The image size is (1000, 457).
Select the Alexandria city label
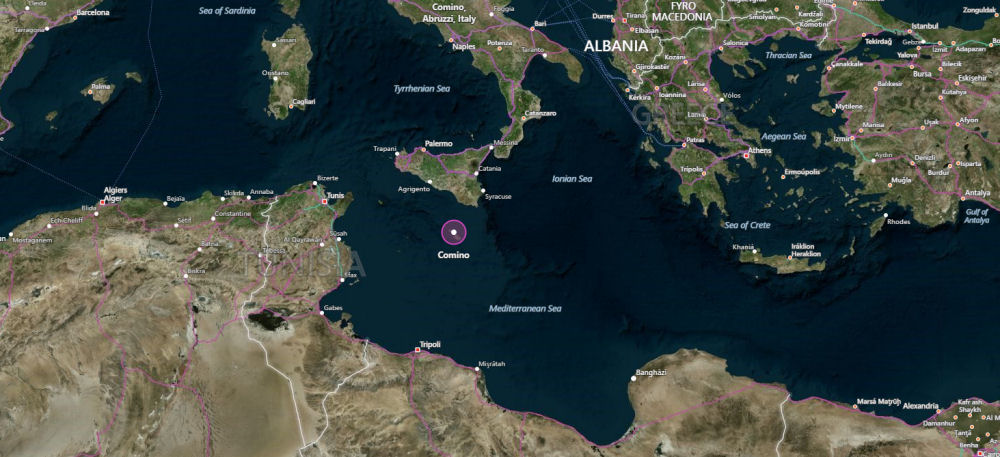(920, 406)
